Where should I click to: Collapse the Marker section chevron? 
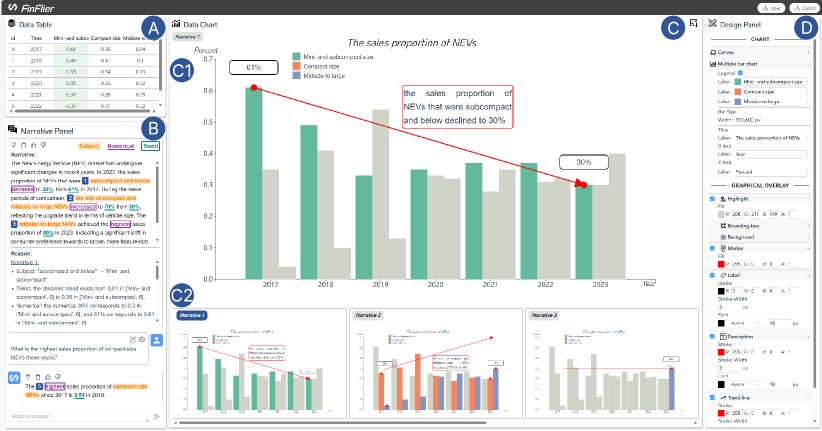point(808,248)
